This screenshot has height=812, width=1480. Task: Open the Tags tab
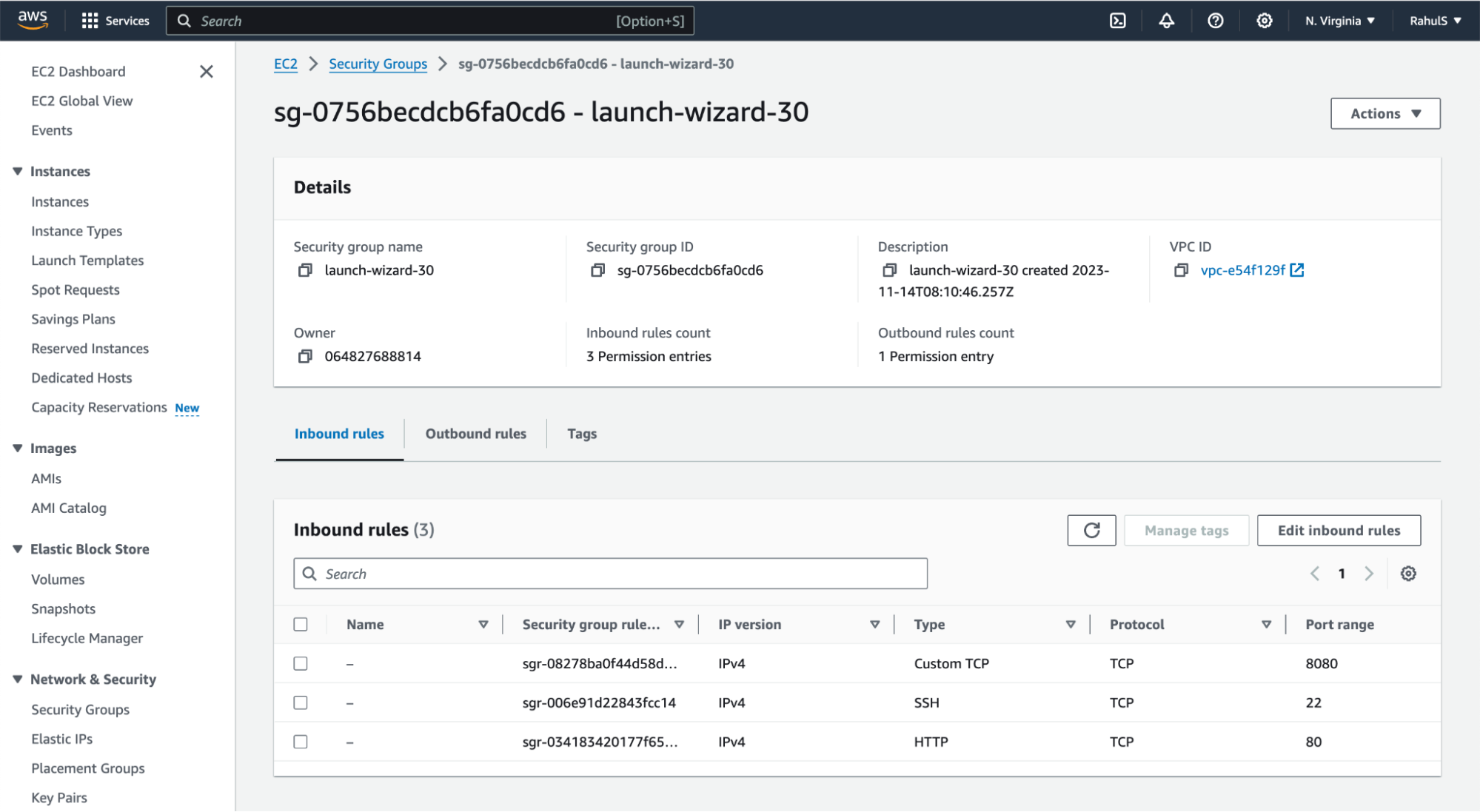click(582, 433)
